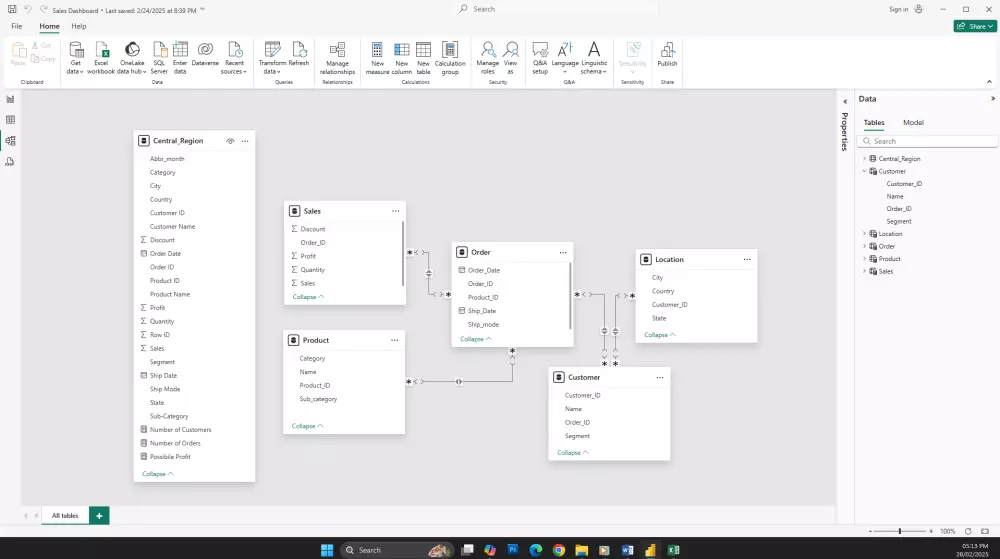Add a new layout tab
Image resolution: width=1000 pixels, height=559 pixels.
point(99,516)
